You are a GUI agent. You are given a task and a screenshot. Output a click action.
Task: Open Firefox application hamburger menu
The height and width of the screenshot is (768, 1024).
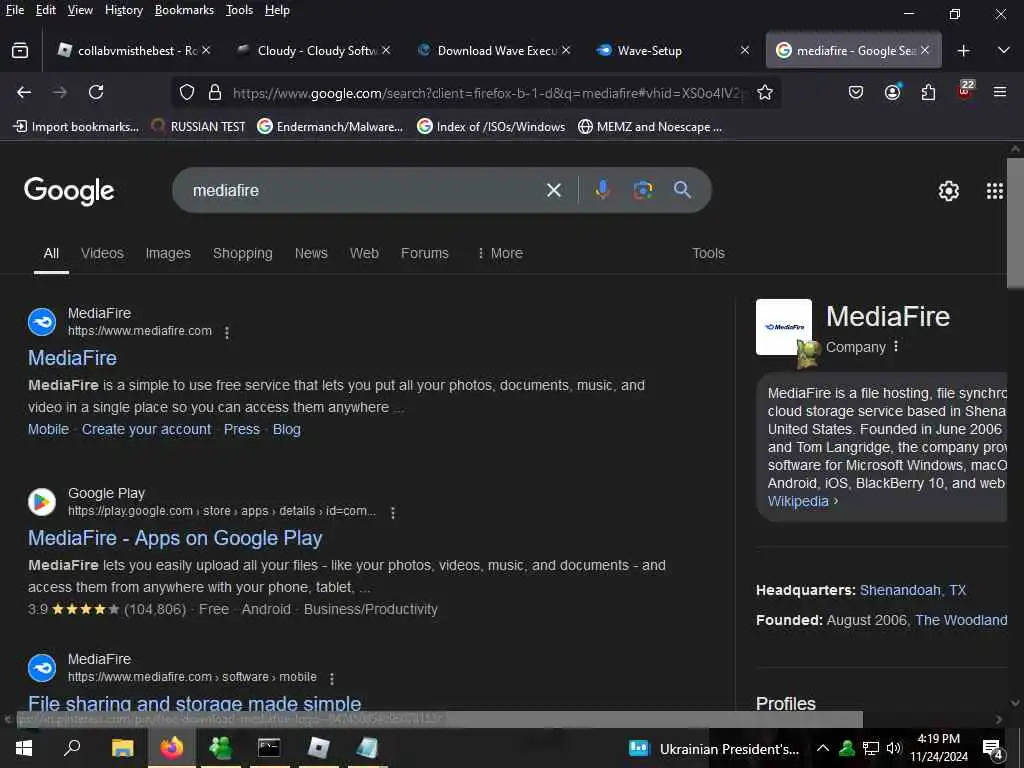pos(1000,92)
